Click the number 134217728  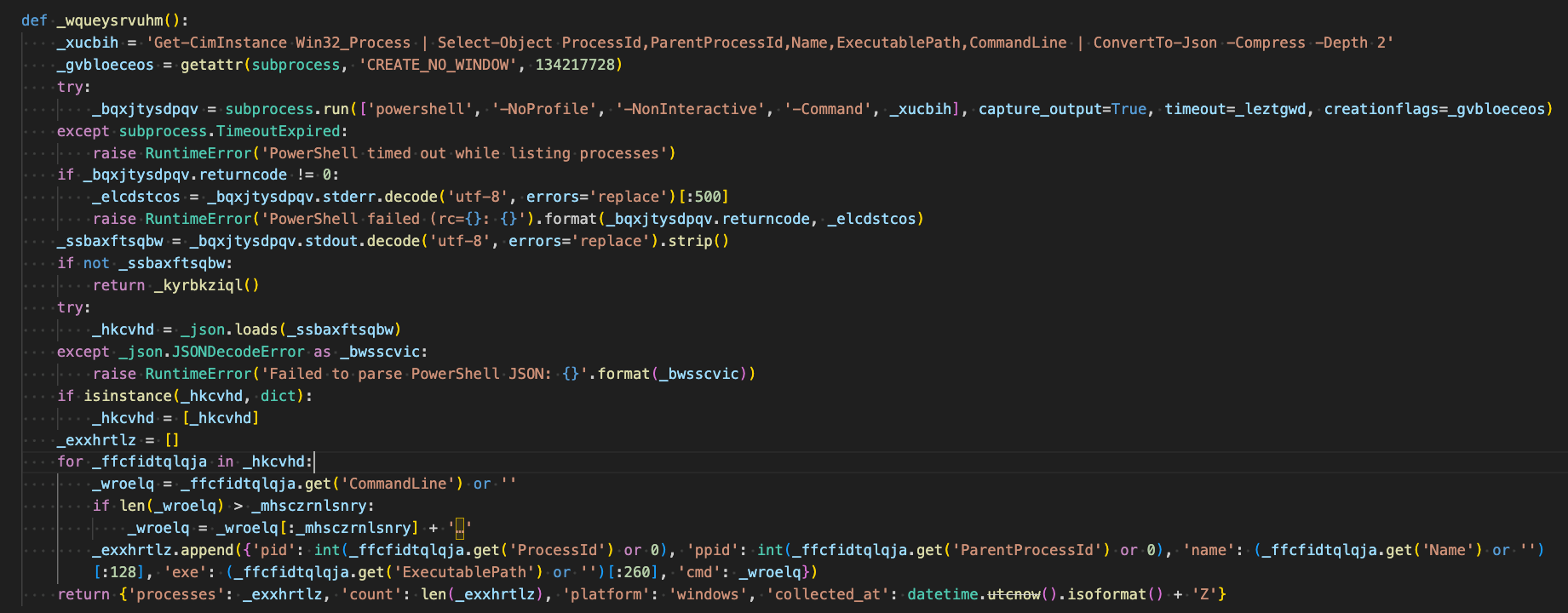point(575,65)
